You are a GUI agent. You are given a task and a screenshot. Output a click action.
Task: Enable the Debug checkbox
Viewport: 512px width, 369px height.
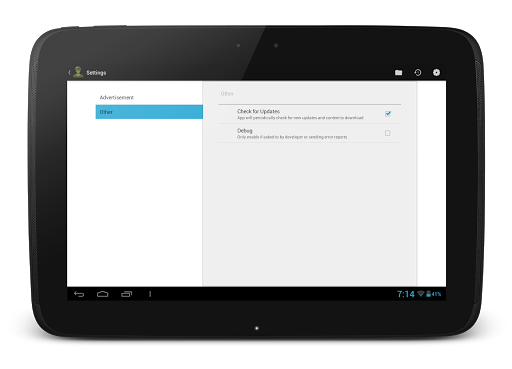[388, 133]
